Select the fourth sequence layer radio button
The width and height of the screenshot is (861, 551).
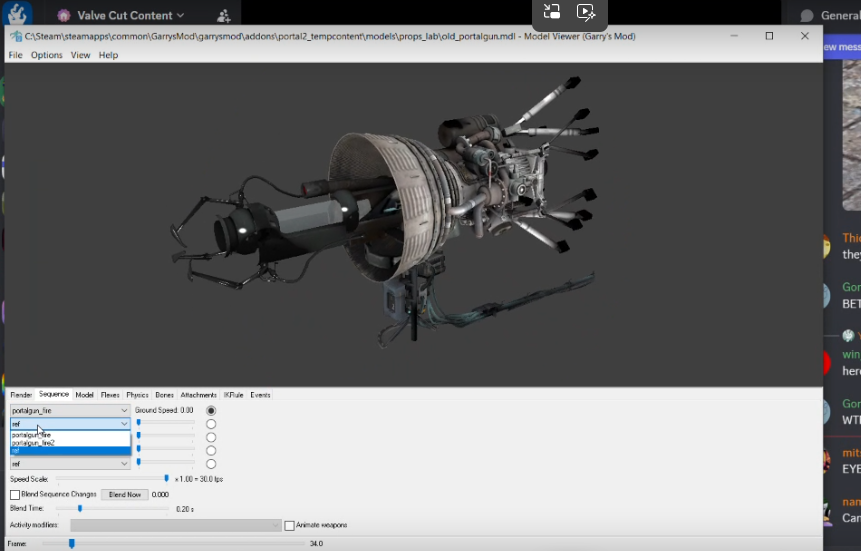click(211, 450)
